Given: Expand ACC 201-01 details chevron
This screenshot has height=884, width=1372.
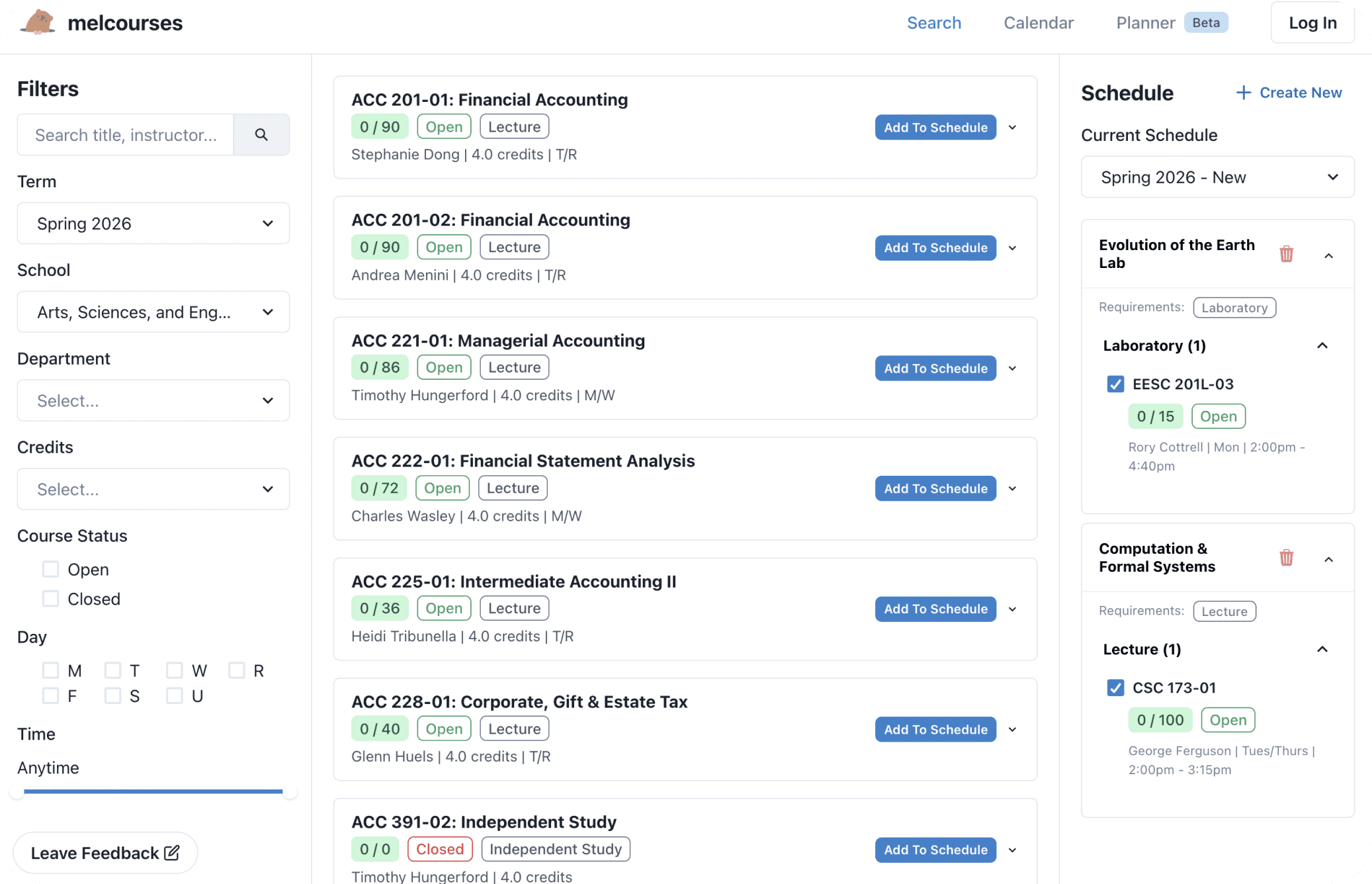Looking at the screenshot, I should (x=1012, y=128).
